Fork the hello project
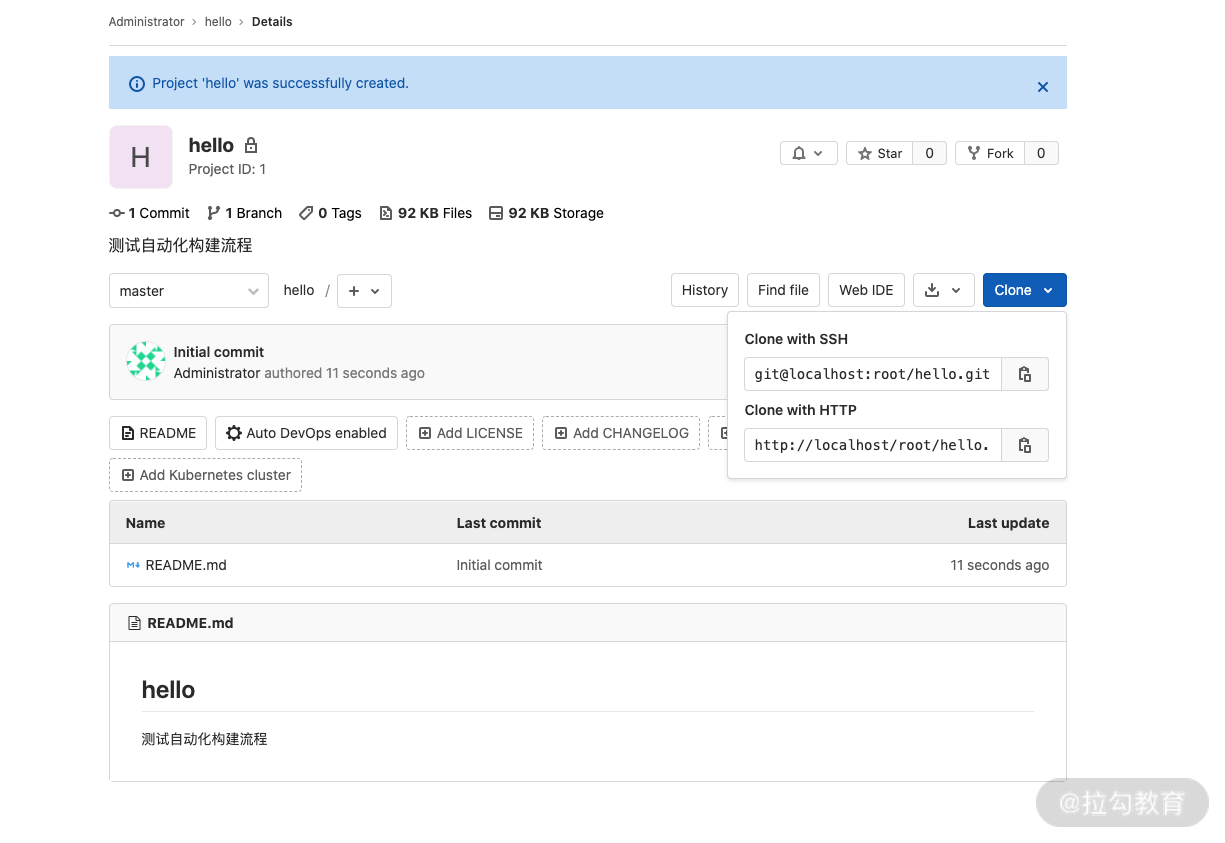Viewport: 1225px width, 843px height. (990, 153)
